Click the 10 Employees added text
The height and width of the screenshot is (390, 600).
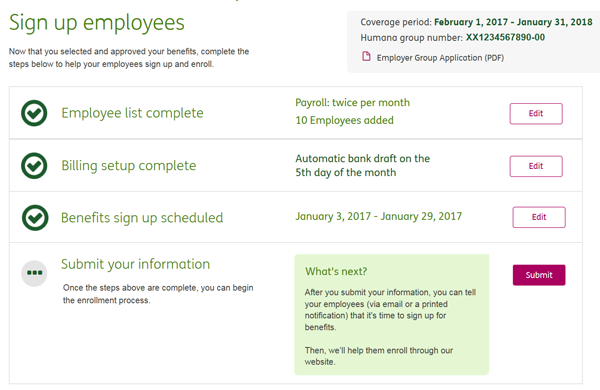click(x=344, y=120)
